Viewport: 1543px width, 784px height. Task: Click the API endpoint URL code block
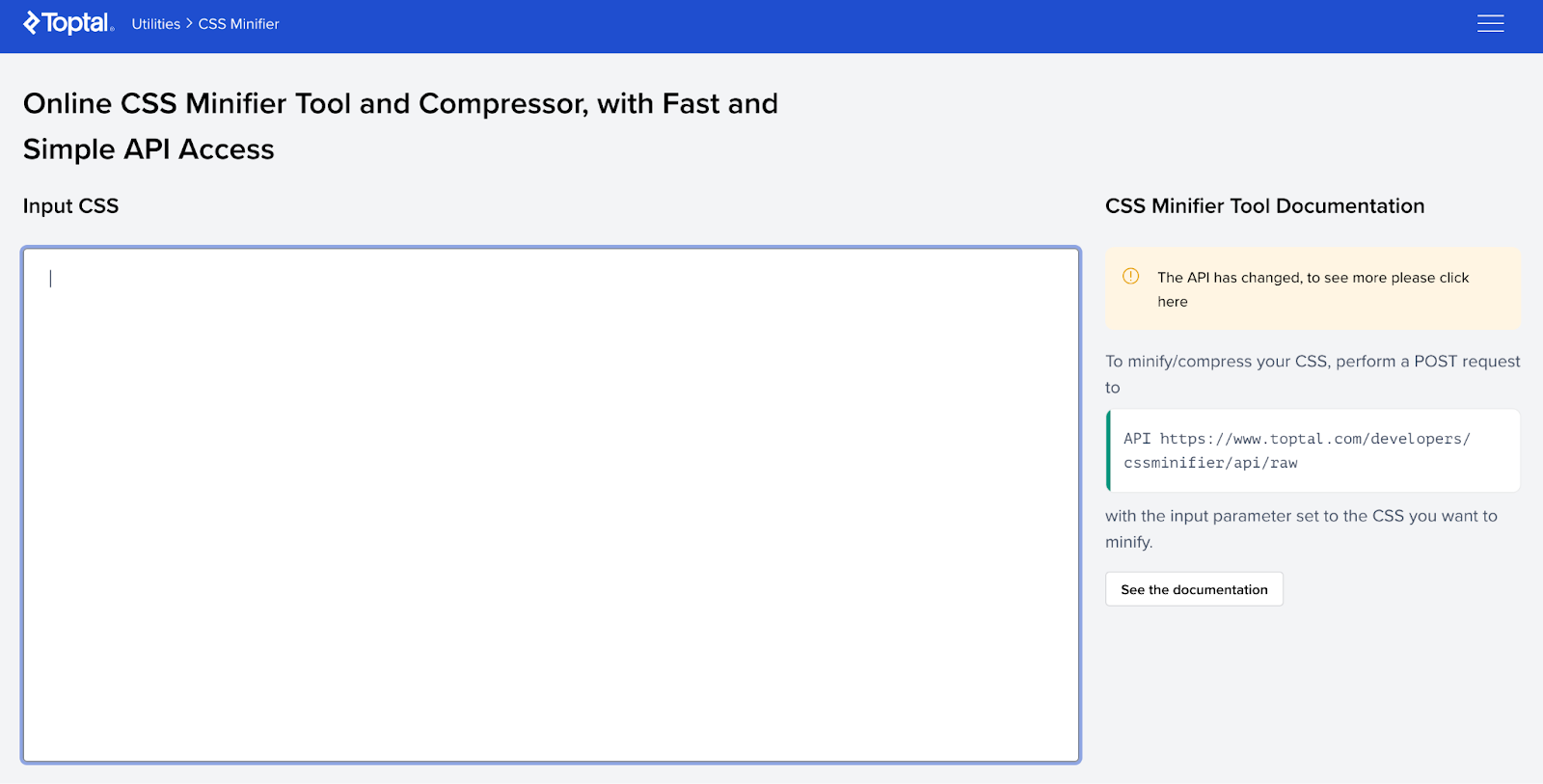[x=1312, y=450]
